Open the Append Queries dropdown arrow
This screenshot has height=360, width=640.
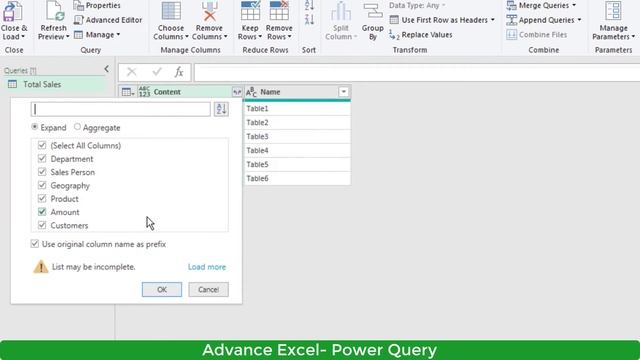(x=579, y=20)
